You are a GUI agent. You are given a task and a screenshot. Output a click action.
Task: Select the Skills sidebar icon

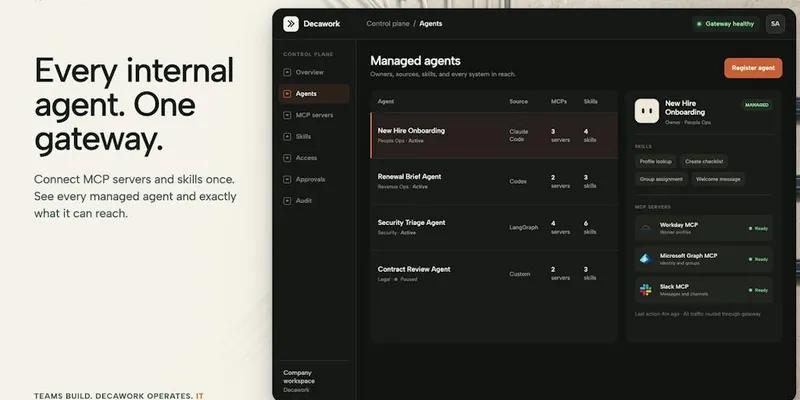click(287, 137)
